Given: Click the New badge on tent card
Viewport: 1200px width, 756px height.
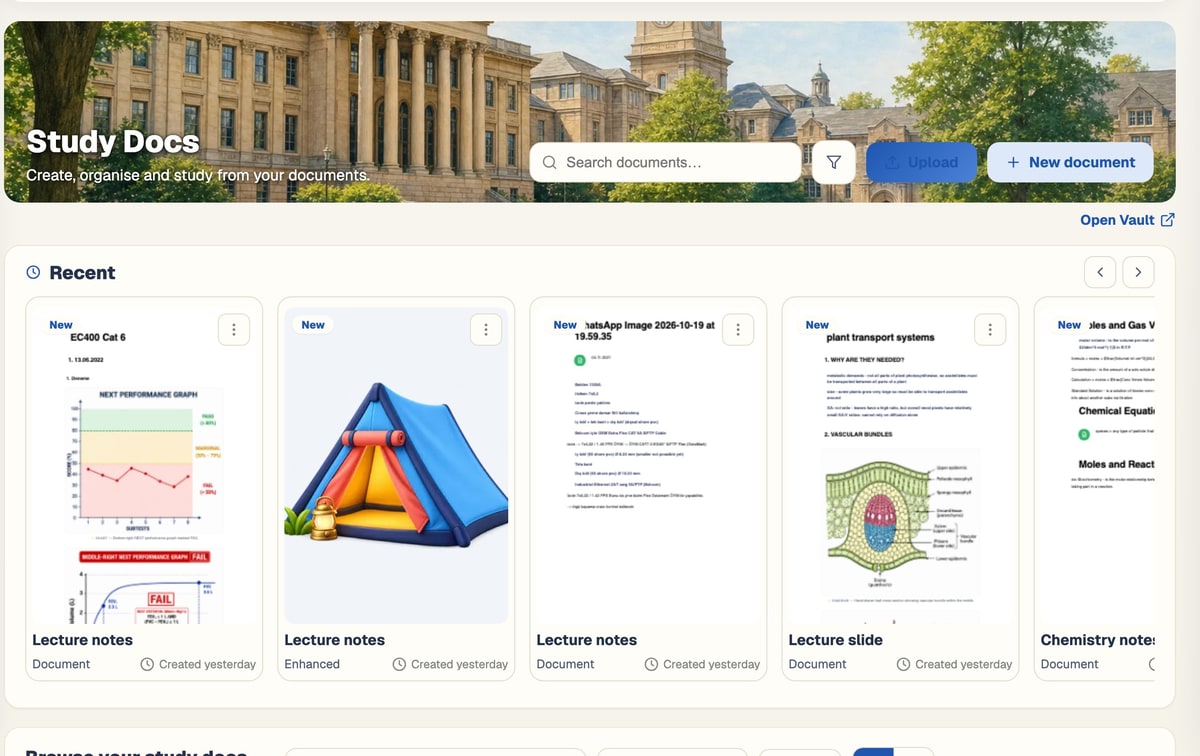Looking at the screenshot, I should tap(313, 325).
